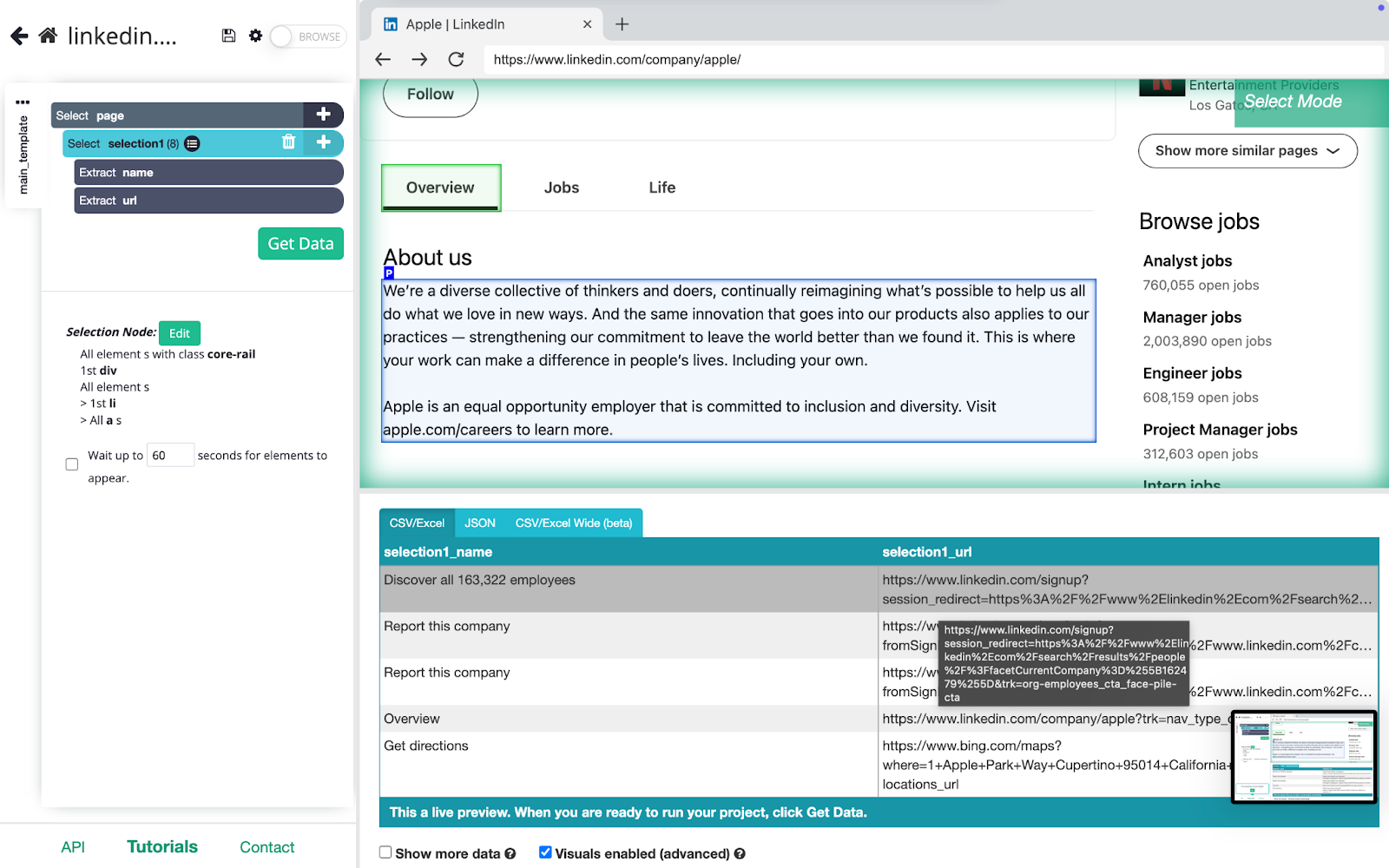Uncheck Visuals enabled (advanced) checkbox

click(545, 852)
